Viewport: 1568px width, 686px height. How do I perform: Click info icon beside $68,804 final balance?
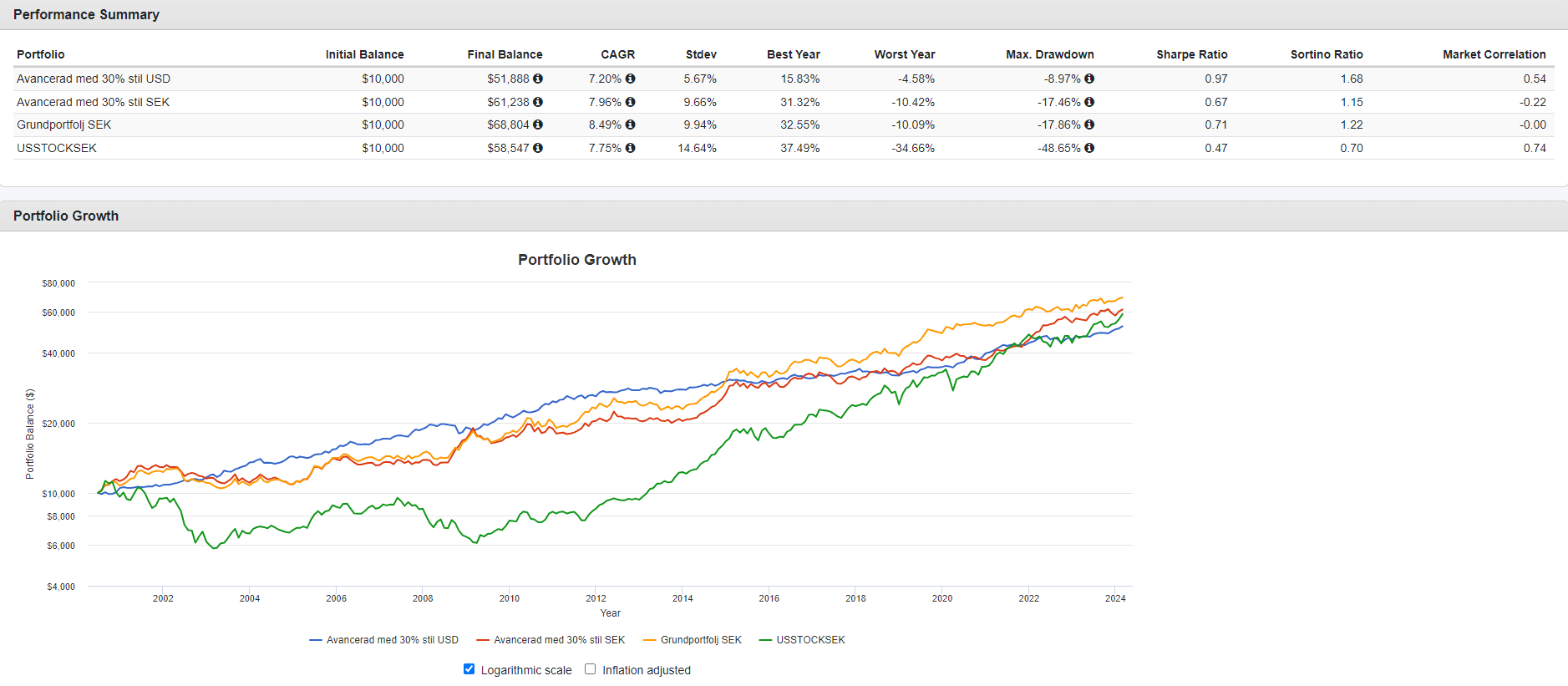click(538, 124)
